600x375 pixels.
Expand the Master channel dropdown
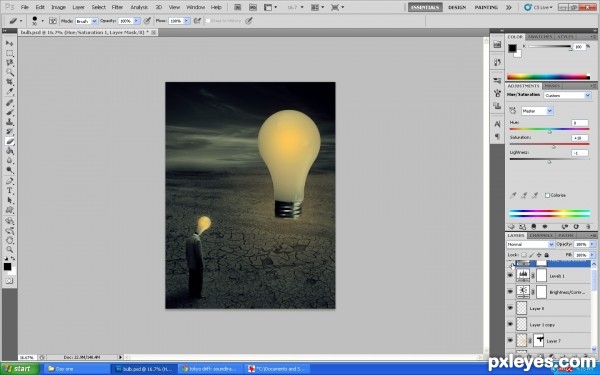[x=537, y=111]
